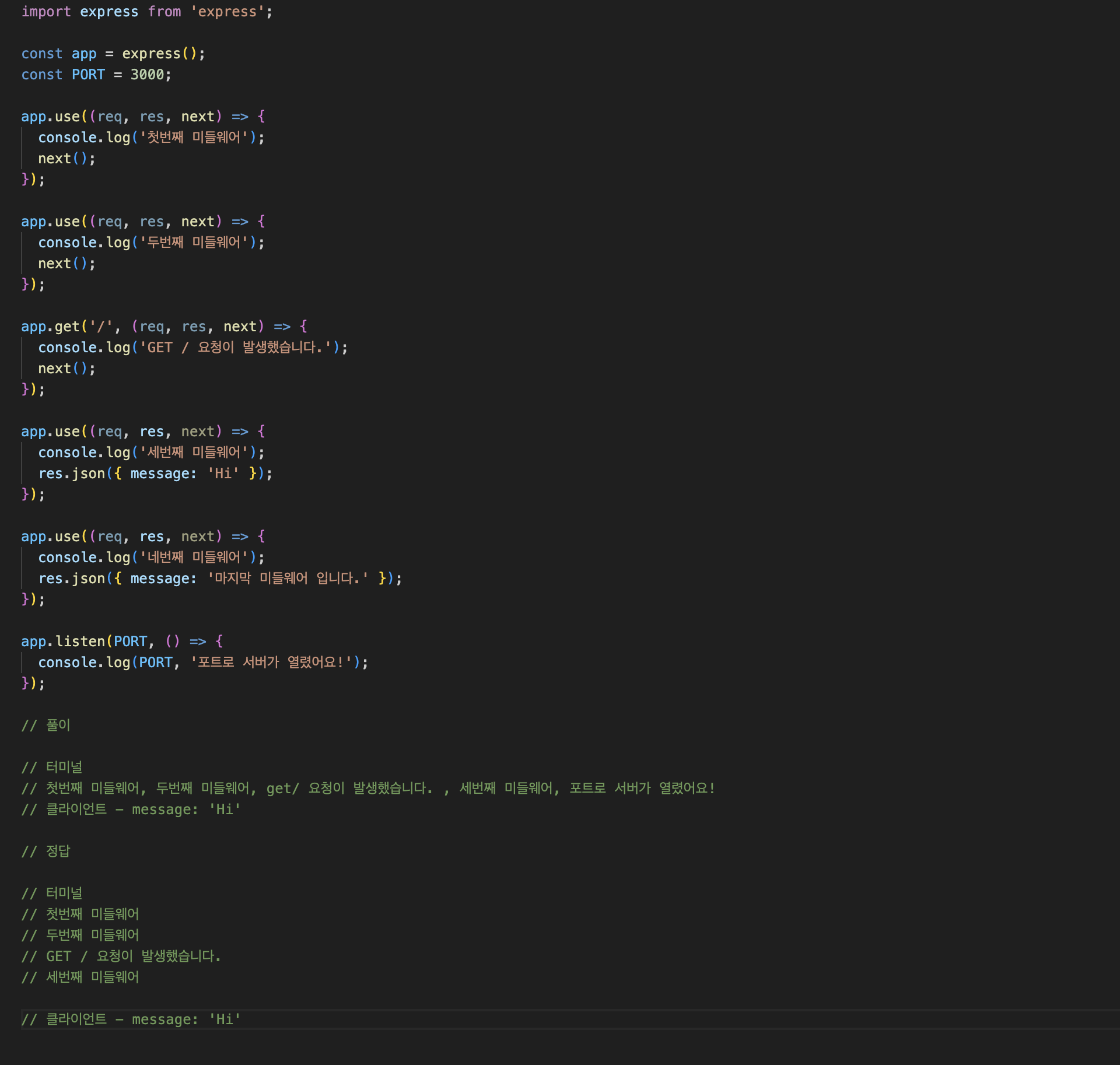Click the '// 풀이' comment line
1120x1065 pixels.
pos(46,726)
